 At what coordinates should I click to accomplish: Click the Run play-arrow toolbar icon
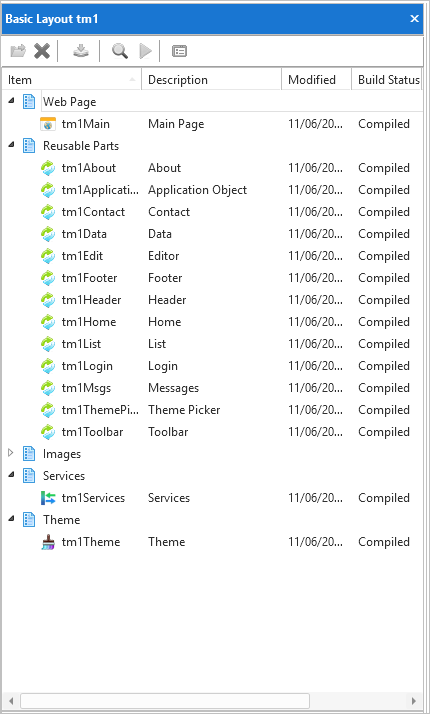pos(145,51)
